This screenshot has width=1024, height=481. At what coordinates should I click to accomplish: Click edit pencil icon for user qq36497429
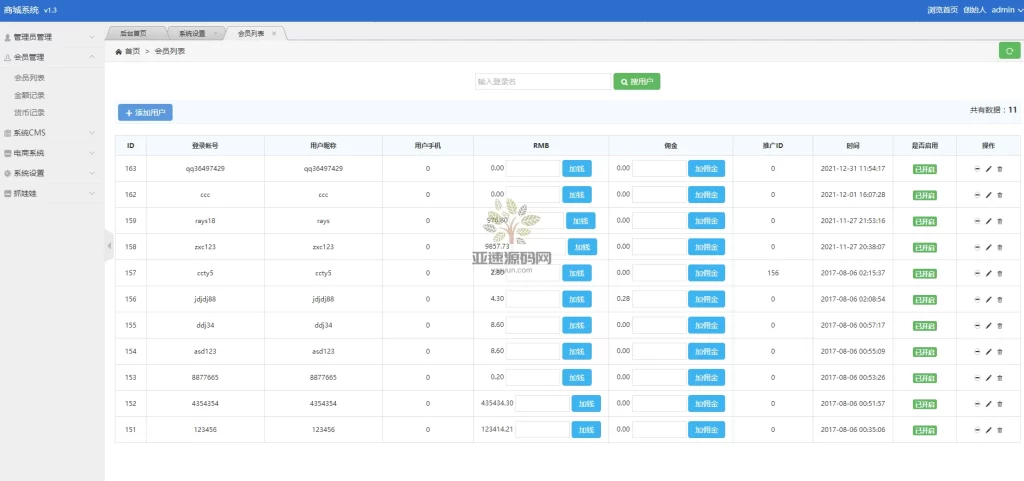click(988, 169)
